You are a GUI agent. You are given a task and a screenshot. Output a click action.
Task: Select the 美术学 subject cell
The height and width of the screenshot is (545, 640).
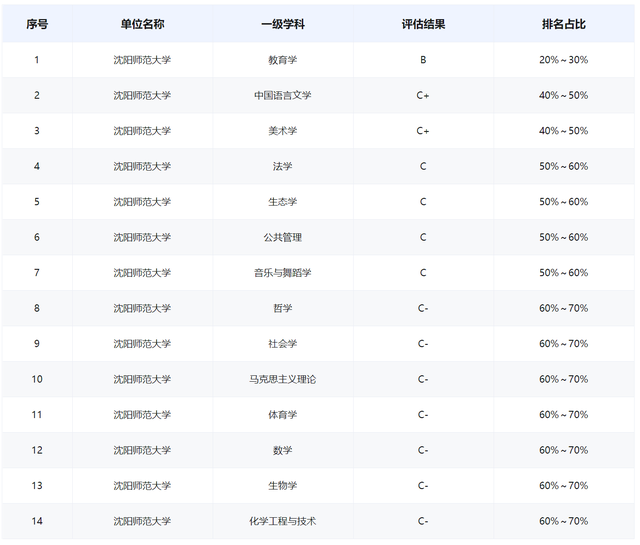pyautogui.click(x=283, y=131)
